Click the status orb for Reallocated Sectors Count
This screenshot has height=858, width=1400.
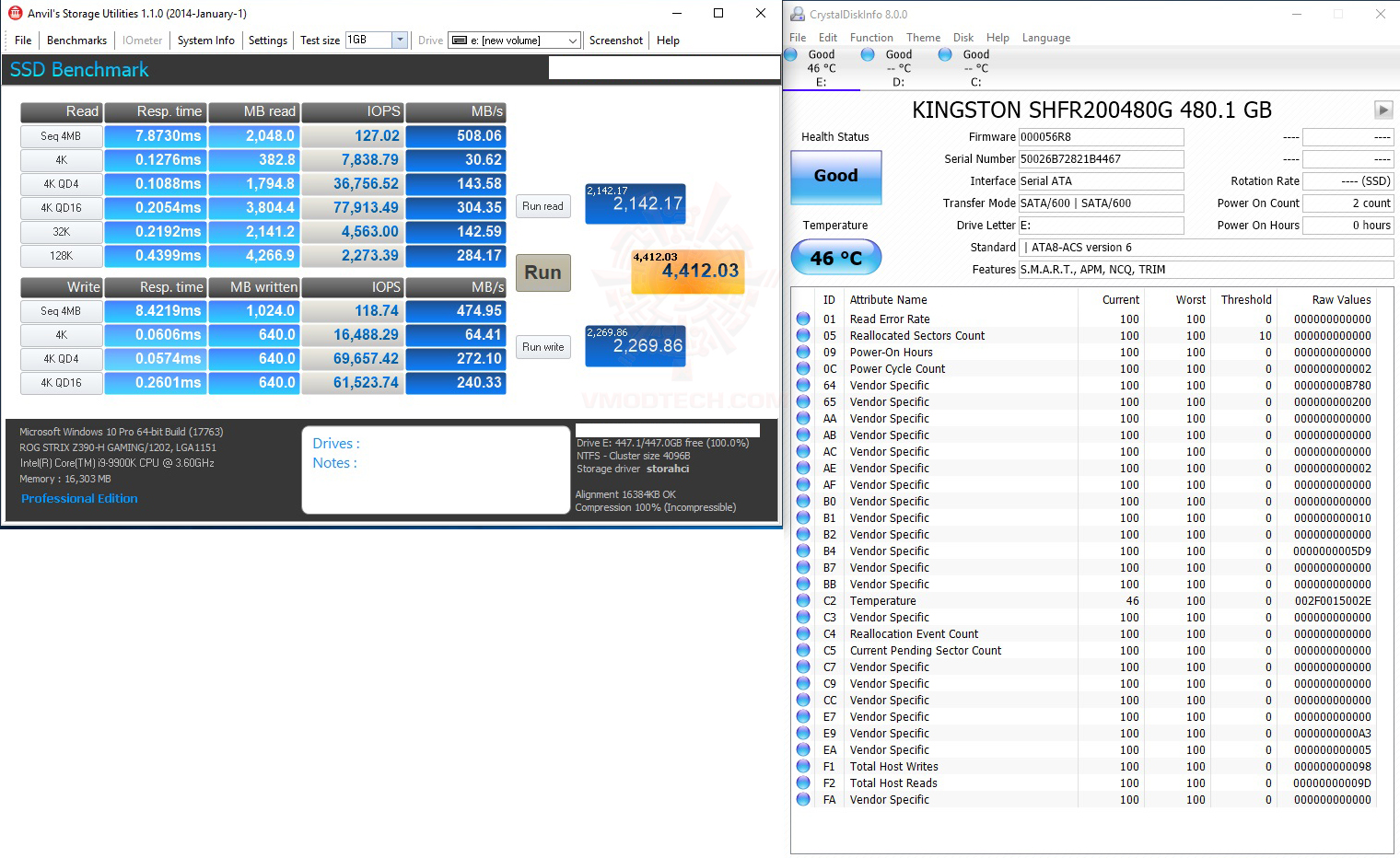pos(803,336)
